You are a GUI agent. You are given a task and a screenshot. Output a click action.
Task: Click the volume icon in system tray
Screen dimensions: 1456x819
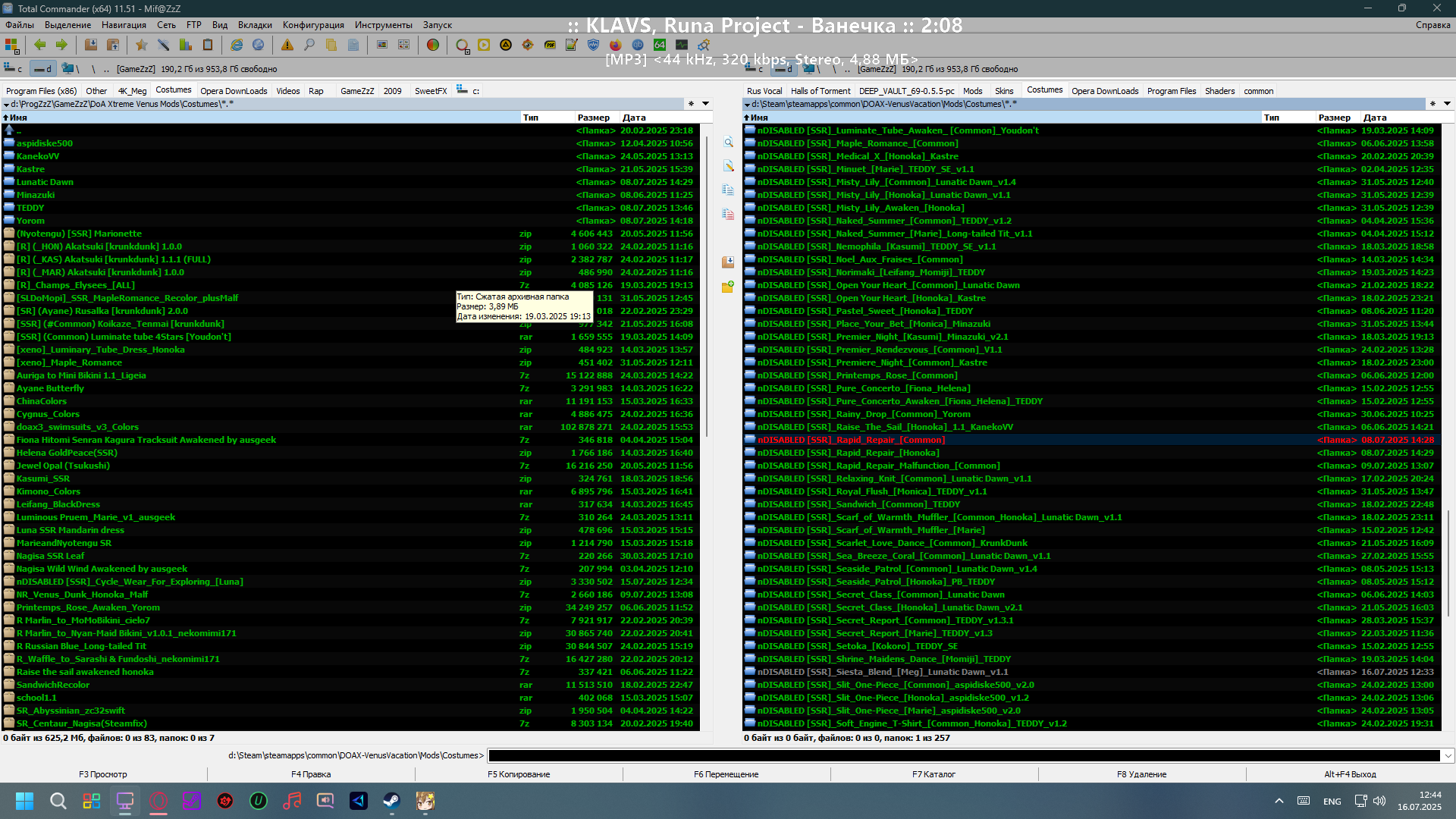[1379, 801]
